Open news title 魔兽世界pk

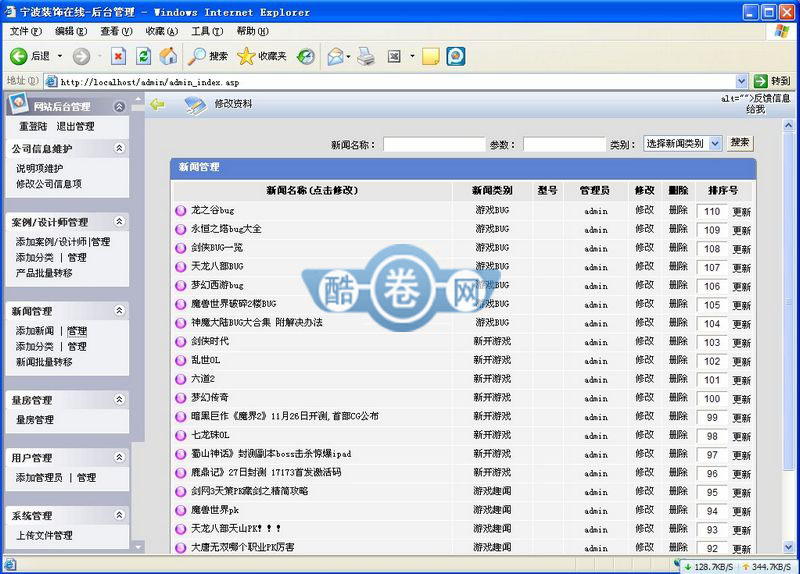pos(215,510)
